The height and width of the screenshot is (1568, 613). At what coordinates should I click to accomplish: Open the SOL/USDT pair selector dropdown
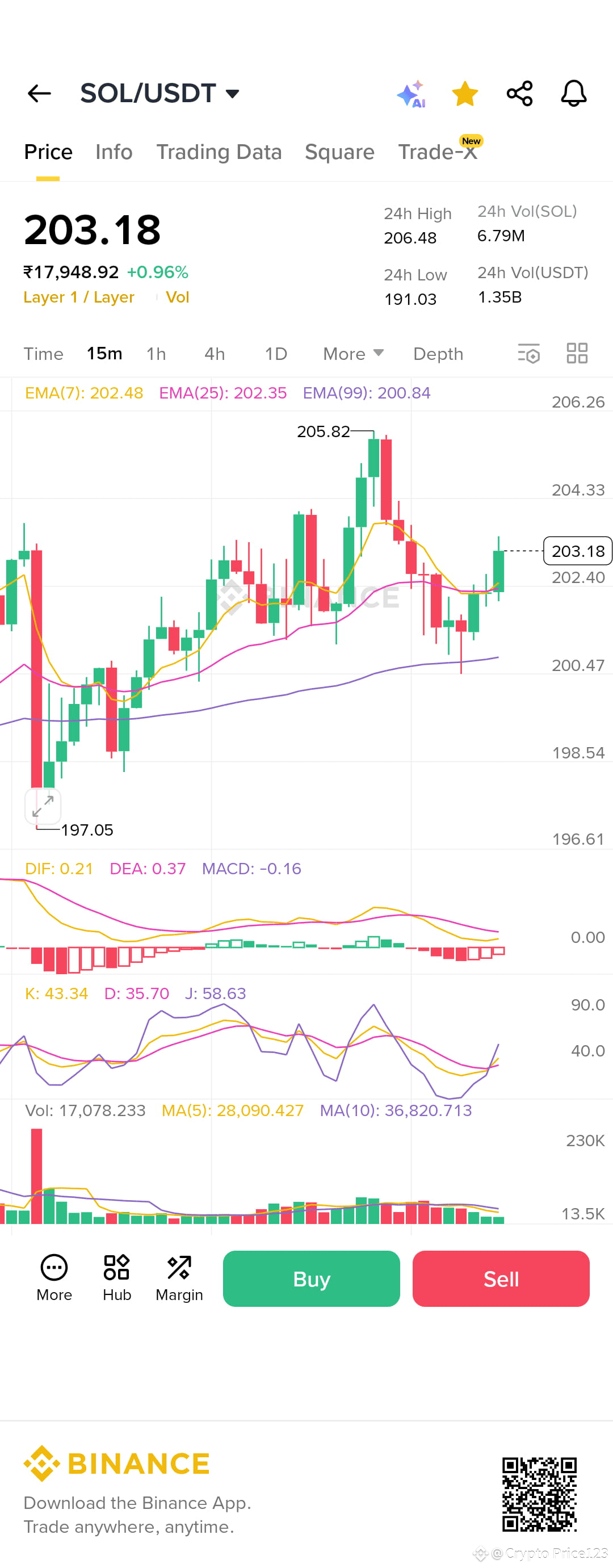(x=159, y=93)
